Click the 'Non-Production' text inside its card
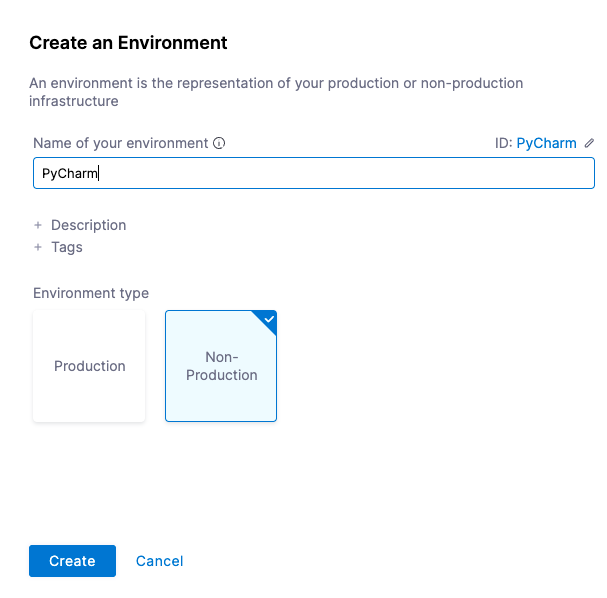 (221, 366)
